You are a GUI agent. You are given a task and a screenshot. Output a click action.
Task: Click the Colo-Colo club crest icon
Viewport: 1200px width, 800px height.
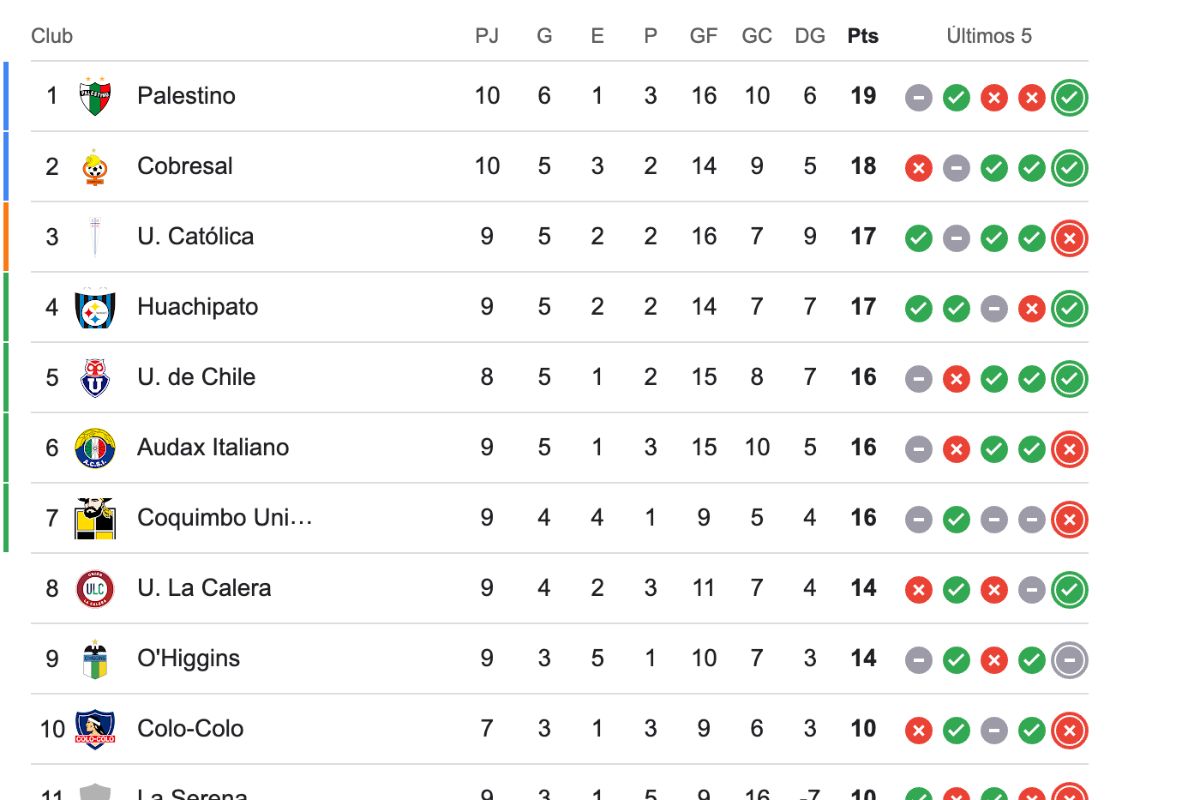[x=95, y=729]
